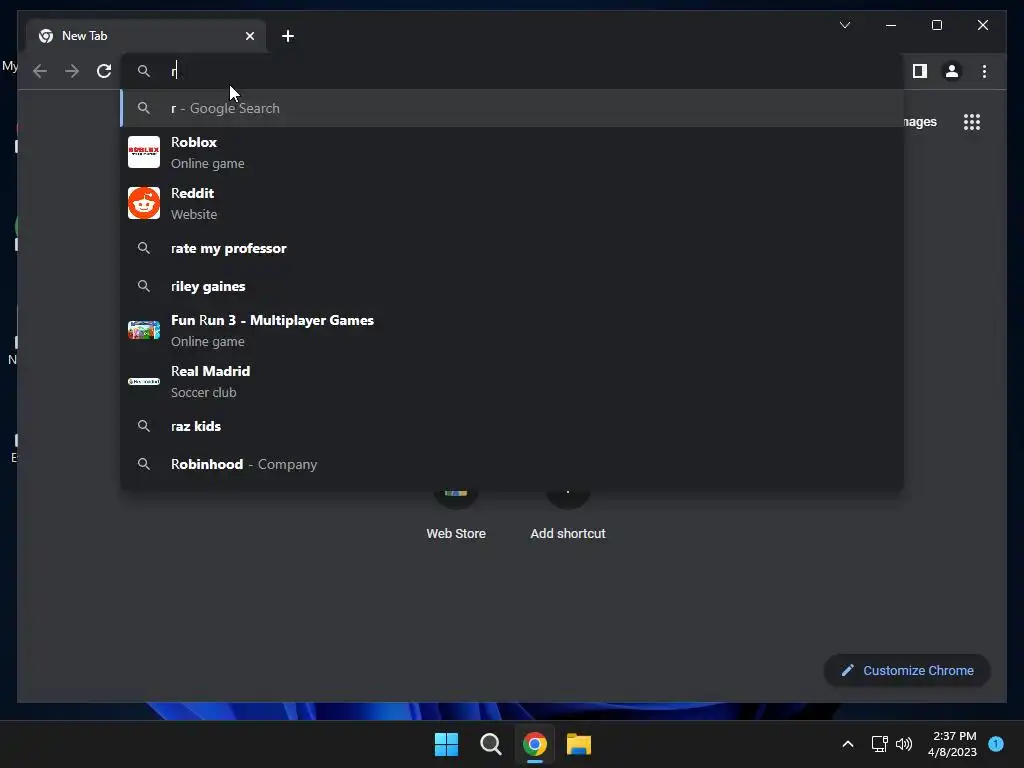Select the 'r - Google Search' suggestion
1024x768 pixels.
tap(513, 108)
